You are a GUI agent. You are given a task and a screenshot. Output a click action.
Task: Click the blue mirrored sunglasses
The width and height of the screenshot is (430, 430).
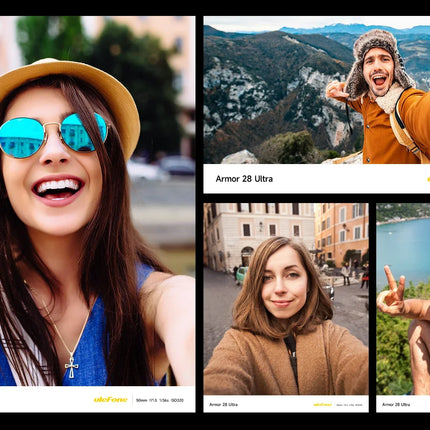click(x=53, y=134)
